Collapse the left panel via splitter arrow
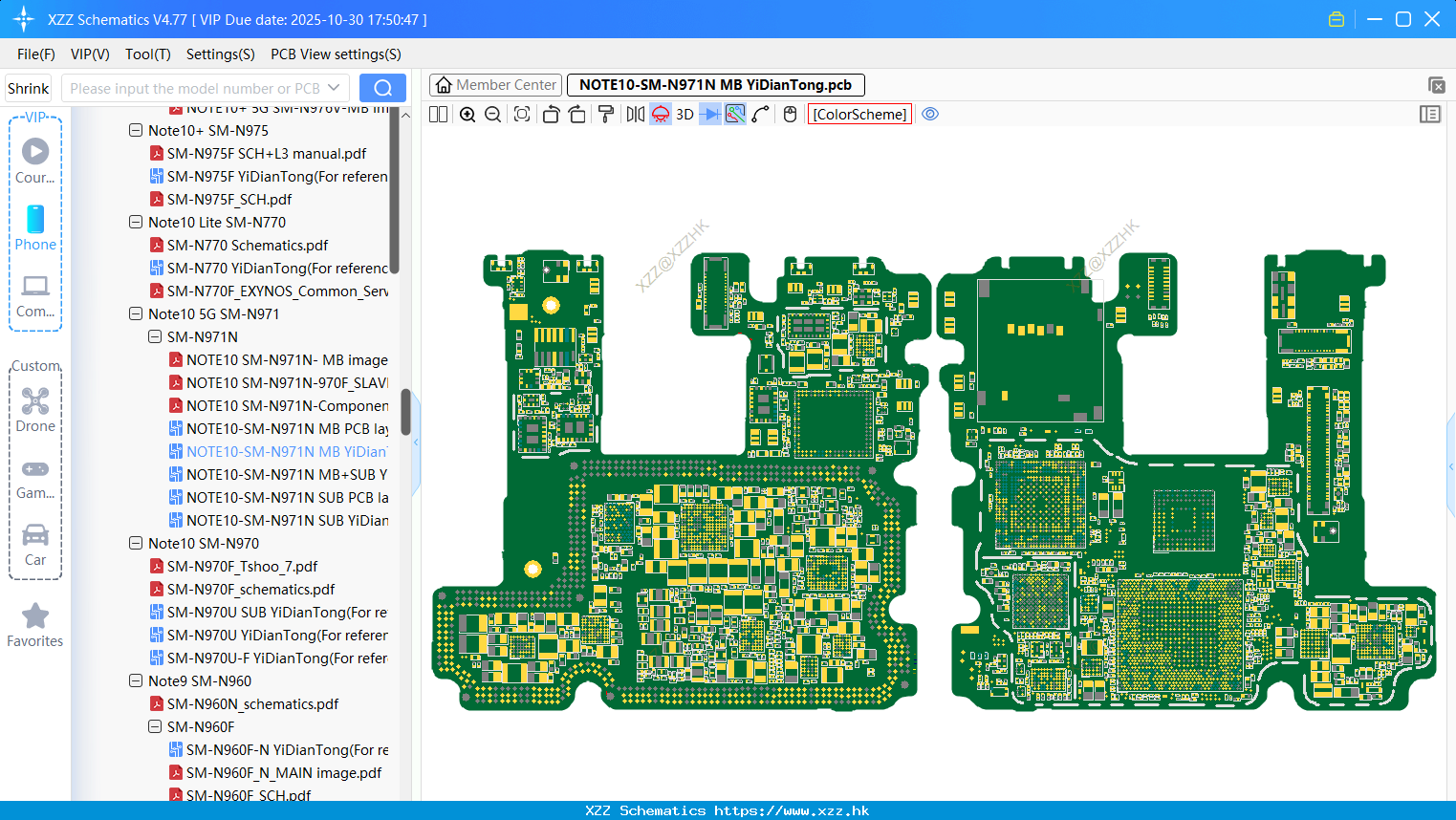1456x820 pixels. pos(416,442)
